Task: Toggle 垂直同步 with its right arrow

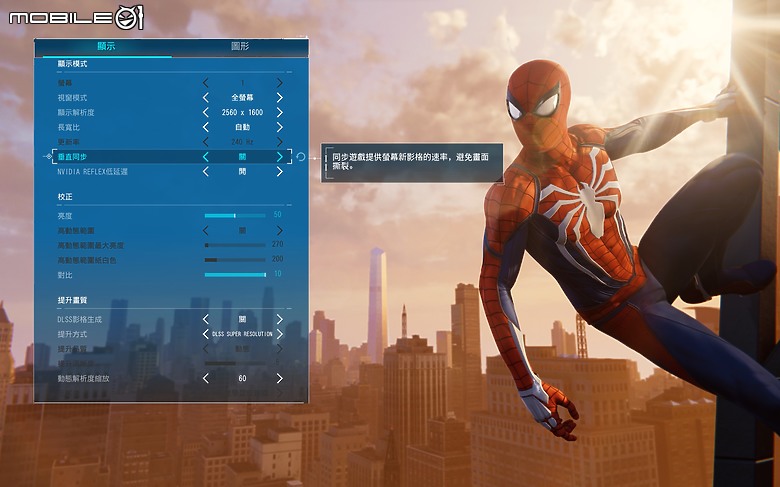Action: point(280,157)
